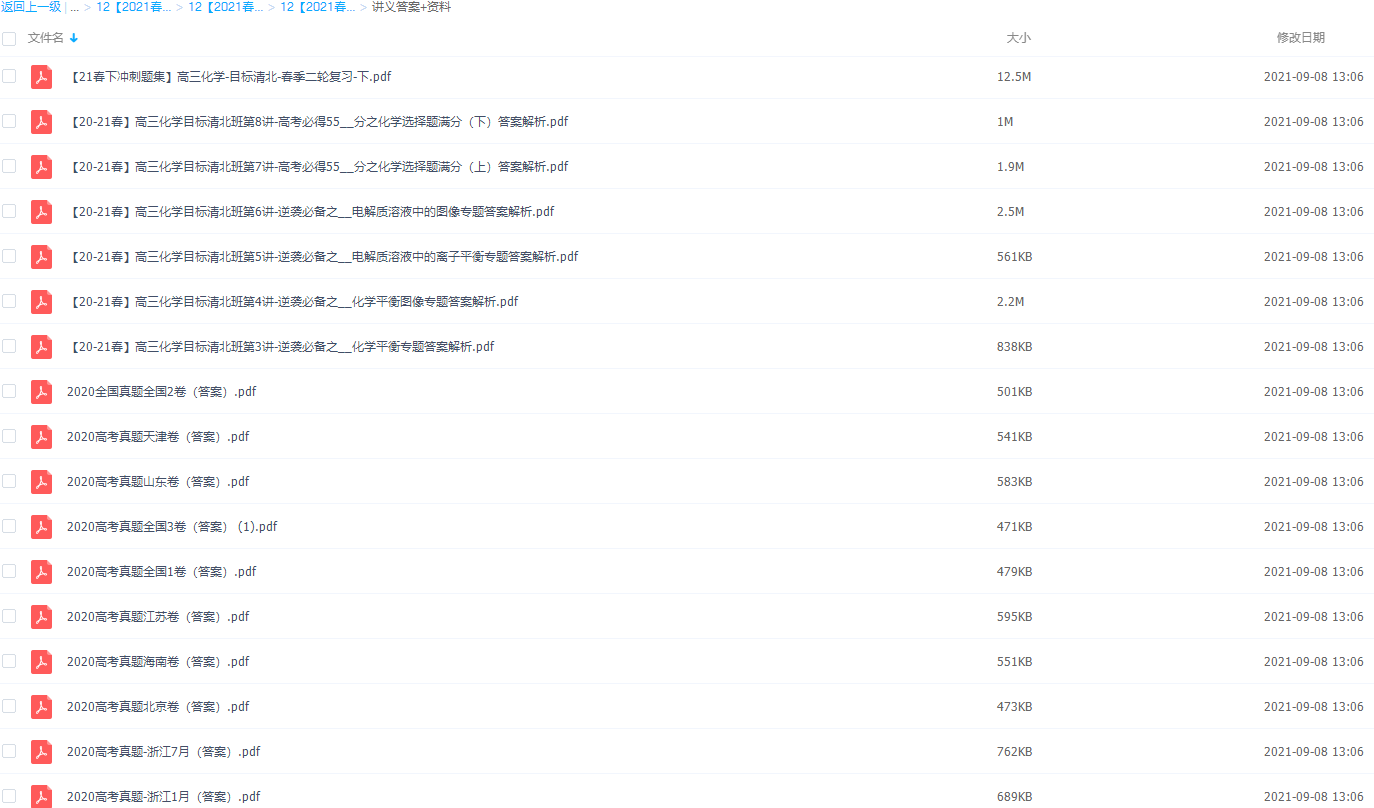Click PDF icon for 2020高考真题-浙江7月 file
Viewport: 1374px width, 808px height.
pyautogui.click(x=41, y=752)
